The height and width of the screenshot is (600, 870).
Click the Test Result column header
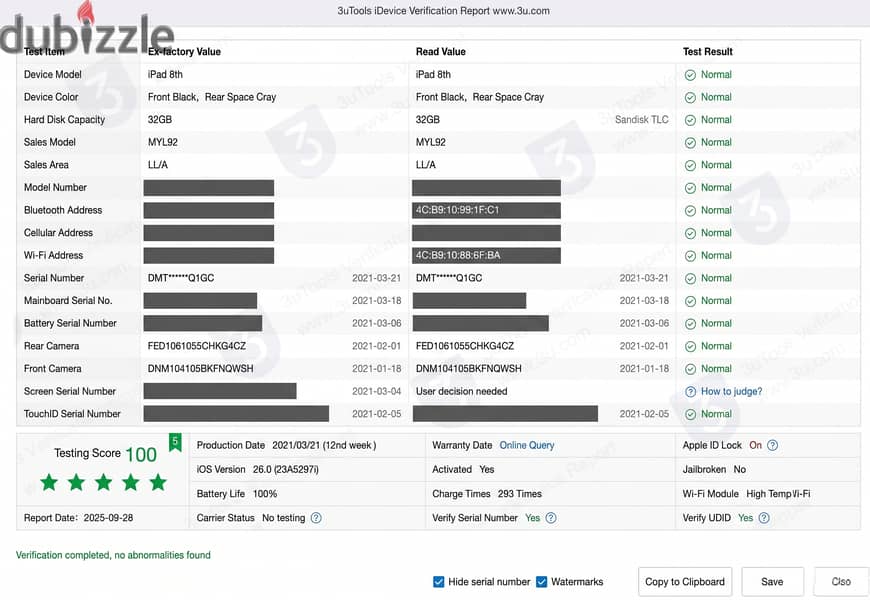coord(707,52)
